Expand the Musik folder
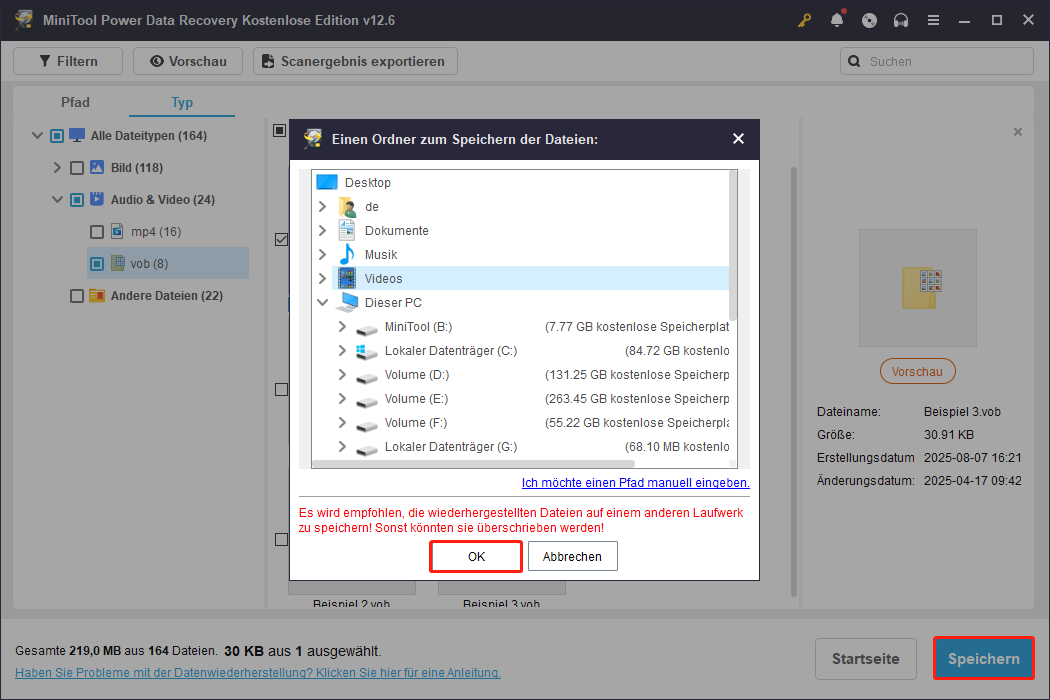Screen dimensions: 1050x700 322,255
